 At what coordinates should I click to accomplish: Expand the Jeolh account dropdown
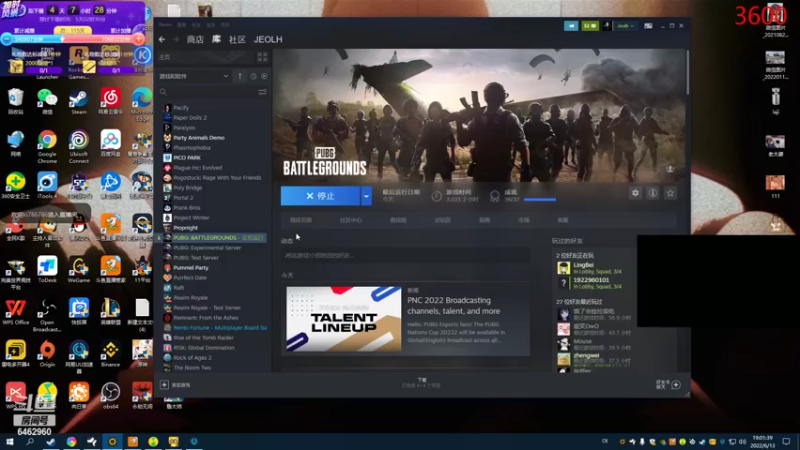point(626,26)
